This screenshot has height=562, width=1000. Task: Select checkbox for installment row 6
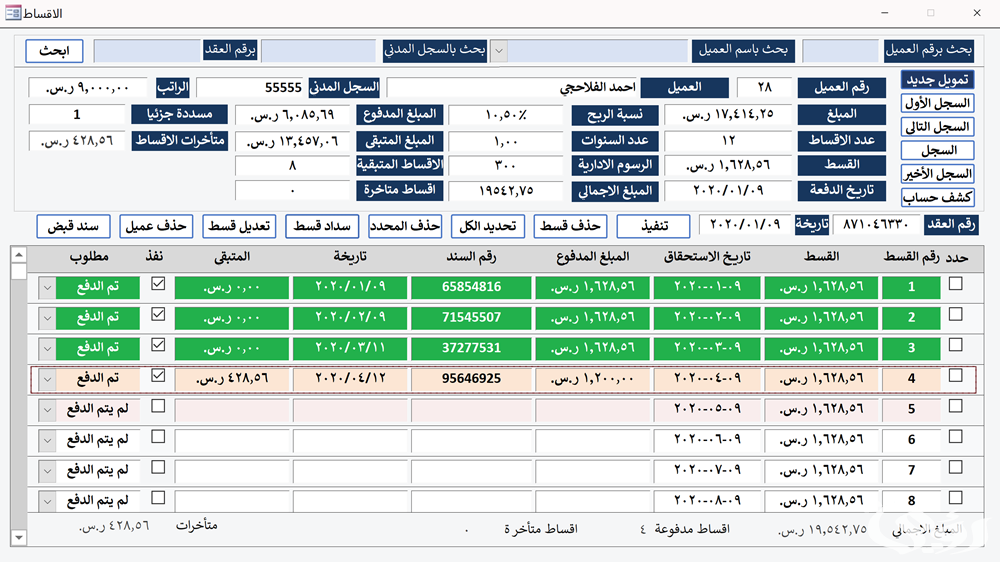tap(955, 437)
